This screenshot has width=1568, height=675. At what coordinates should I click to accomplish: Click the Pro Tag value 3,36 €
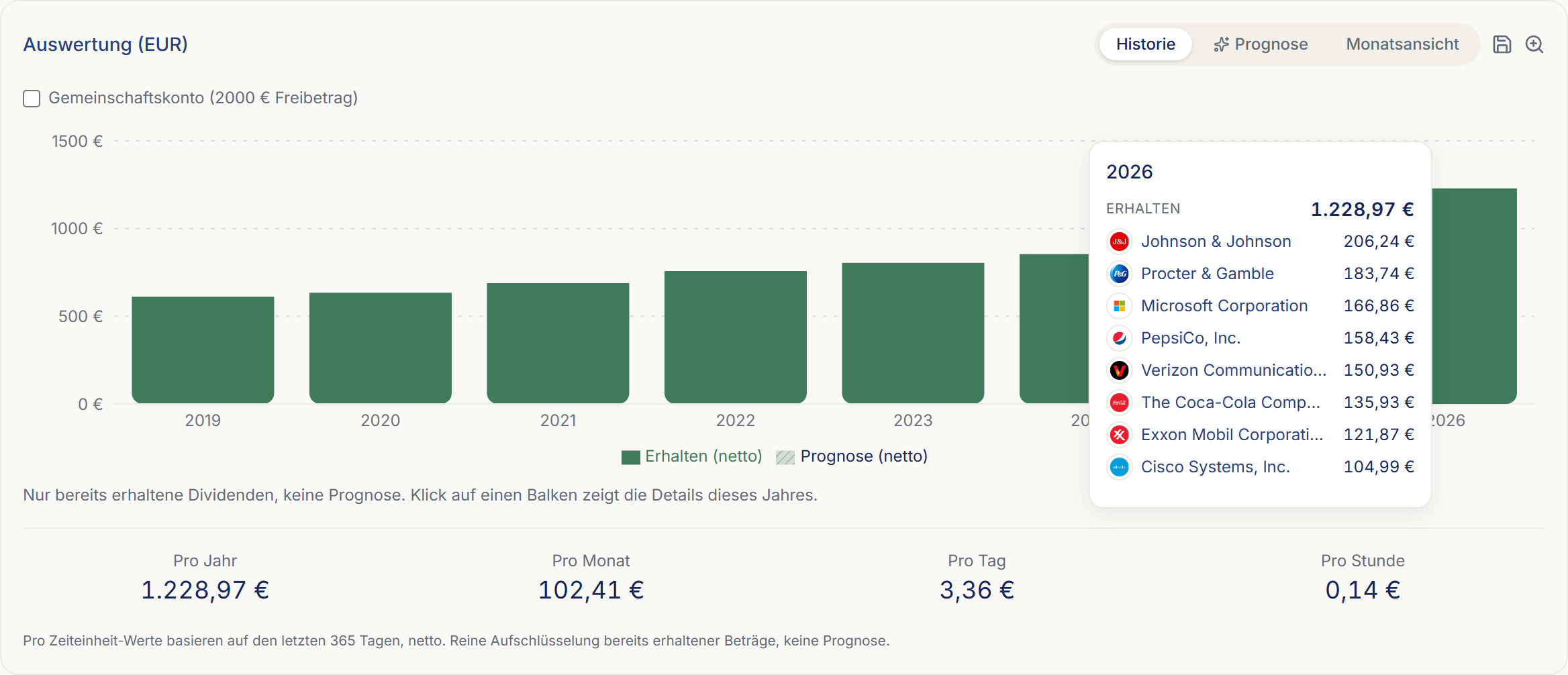(x=977, y=590)
